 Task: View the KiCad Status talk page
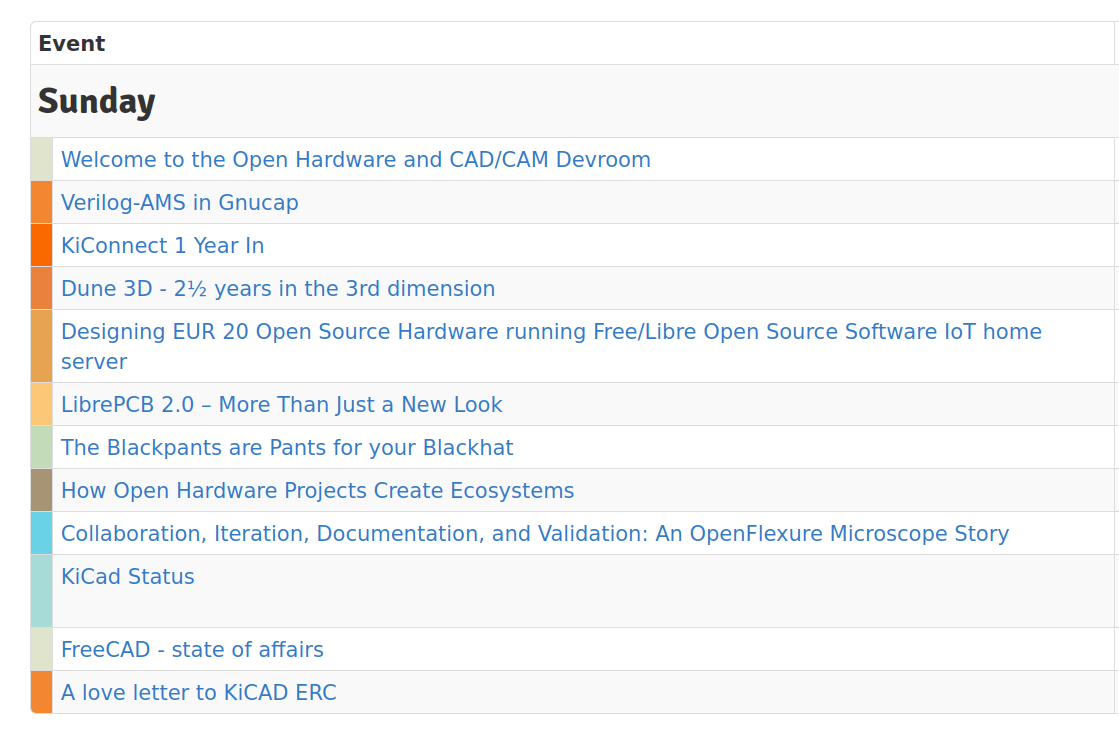click(128, 576)
